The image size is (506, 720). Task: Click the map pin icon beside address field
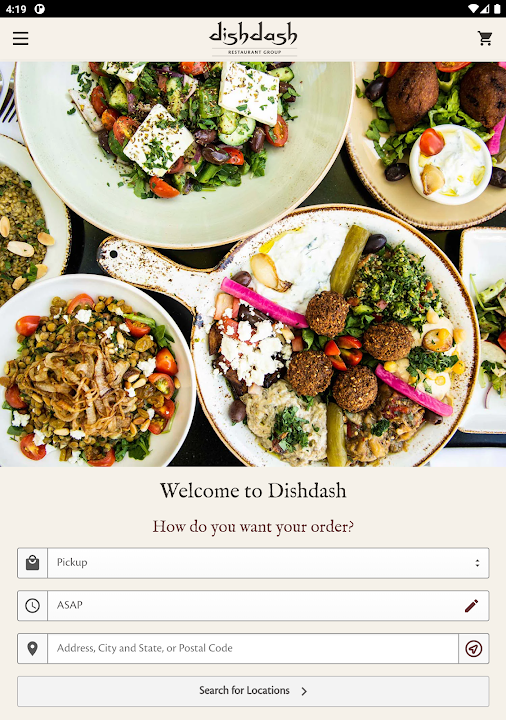click(x=33, y=648)
